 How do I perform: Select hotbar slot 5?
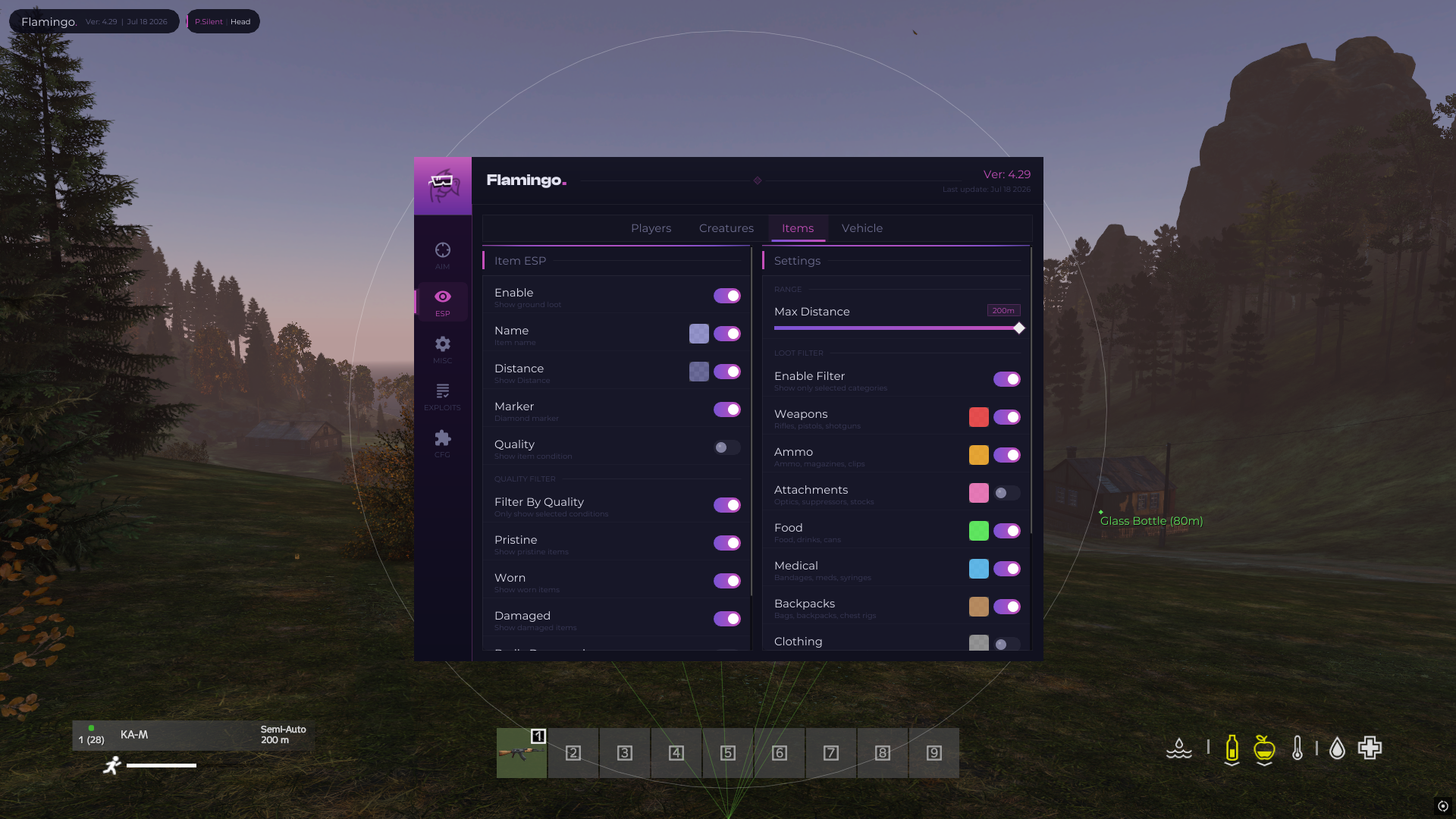click(x=728, y=753)
